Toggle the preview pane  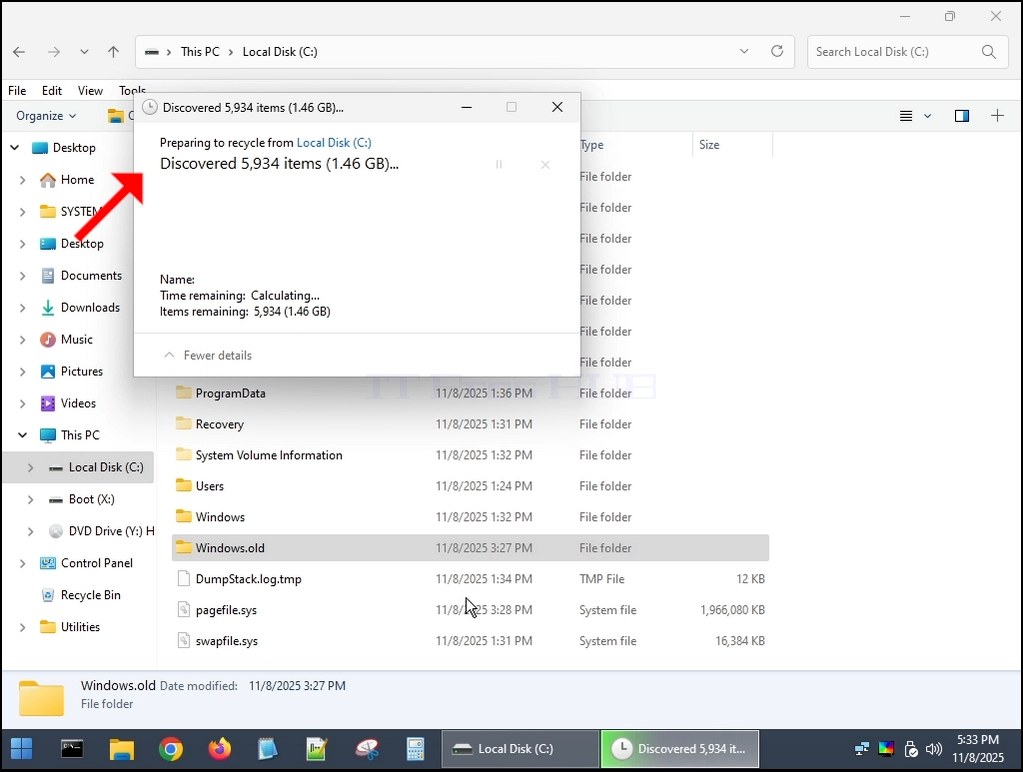pyautogui.click(x=962, y=116)
